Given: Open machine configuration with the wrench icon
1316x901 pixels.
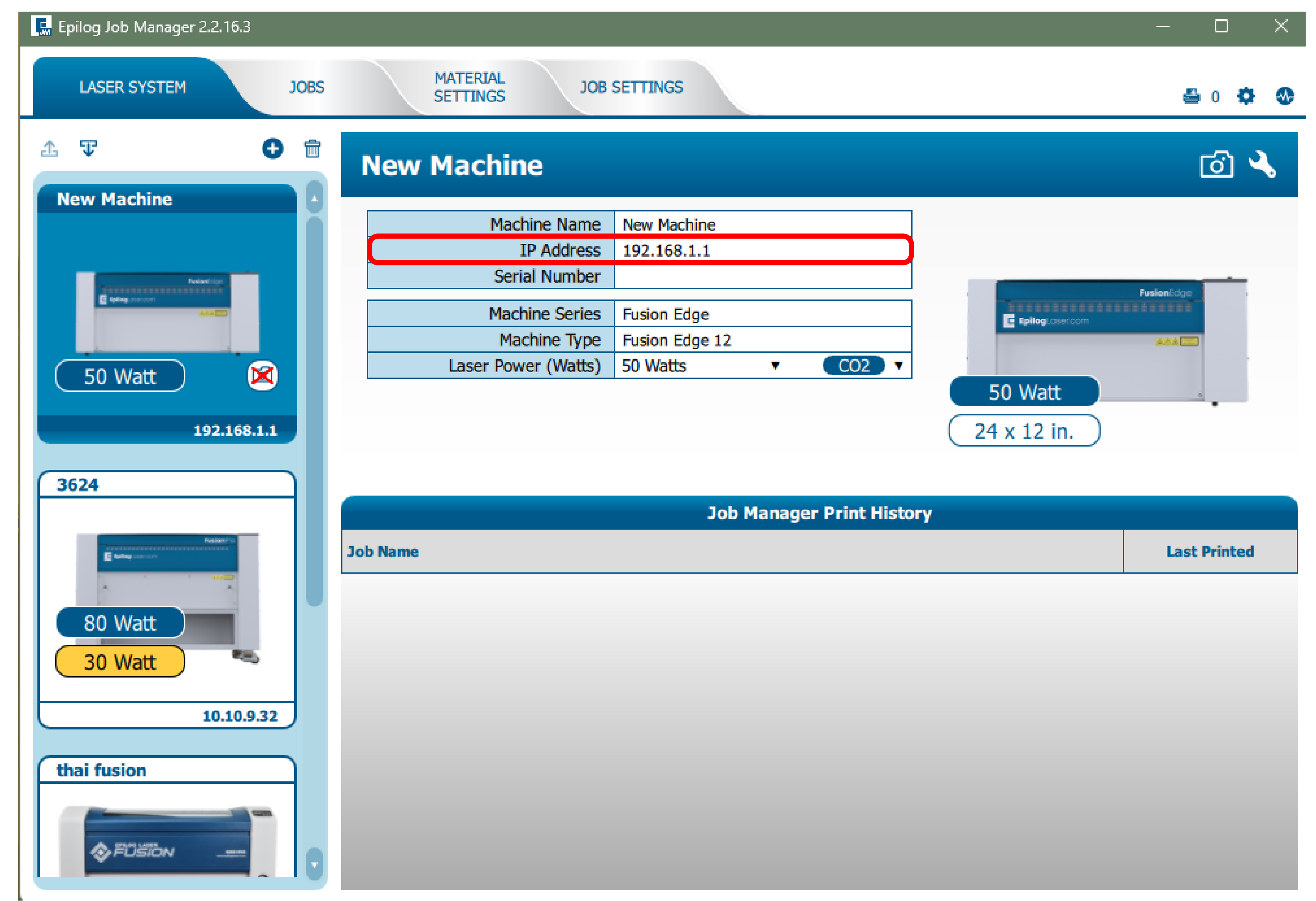Looking at the screenshot, I should [1262, 164].
